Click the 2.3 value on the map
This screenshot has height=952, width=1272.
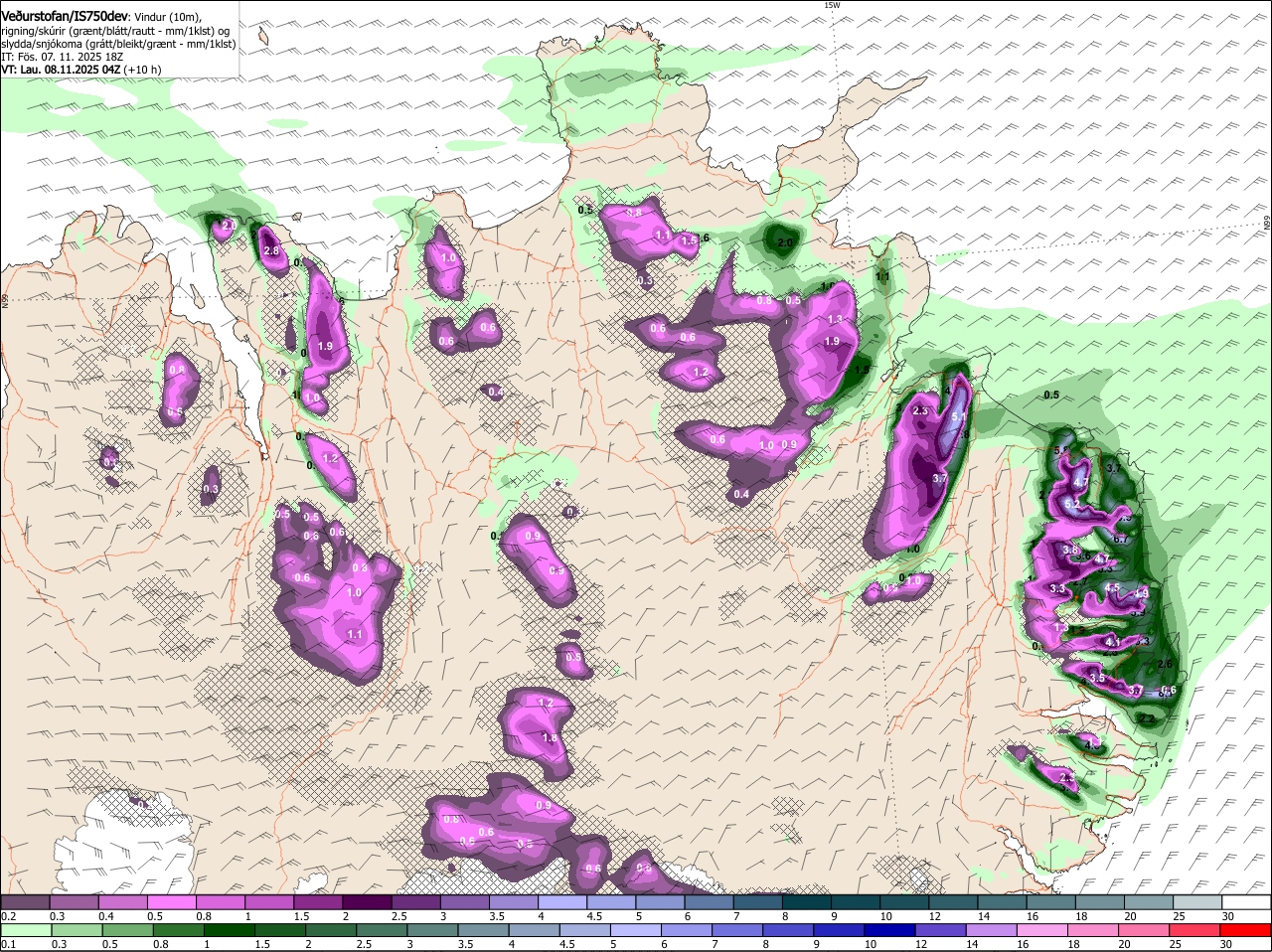[919, 410]
